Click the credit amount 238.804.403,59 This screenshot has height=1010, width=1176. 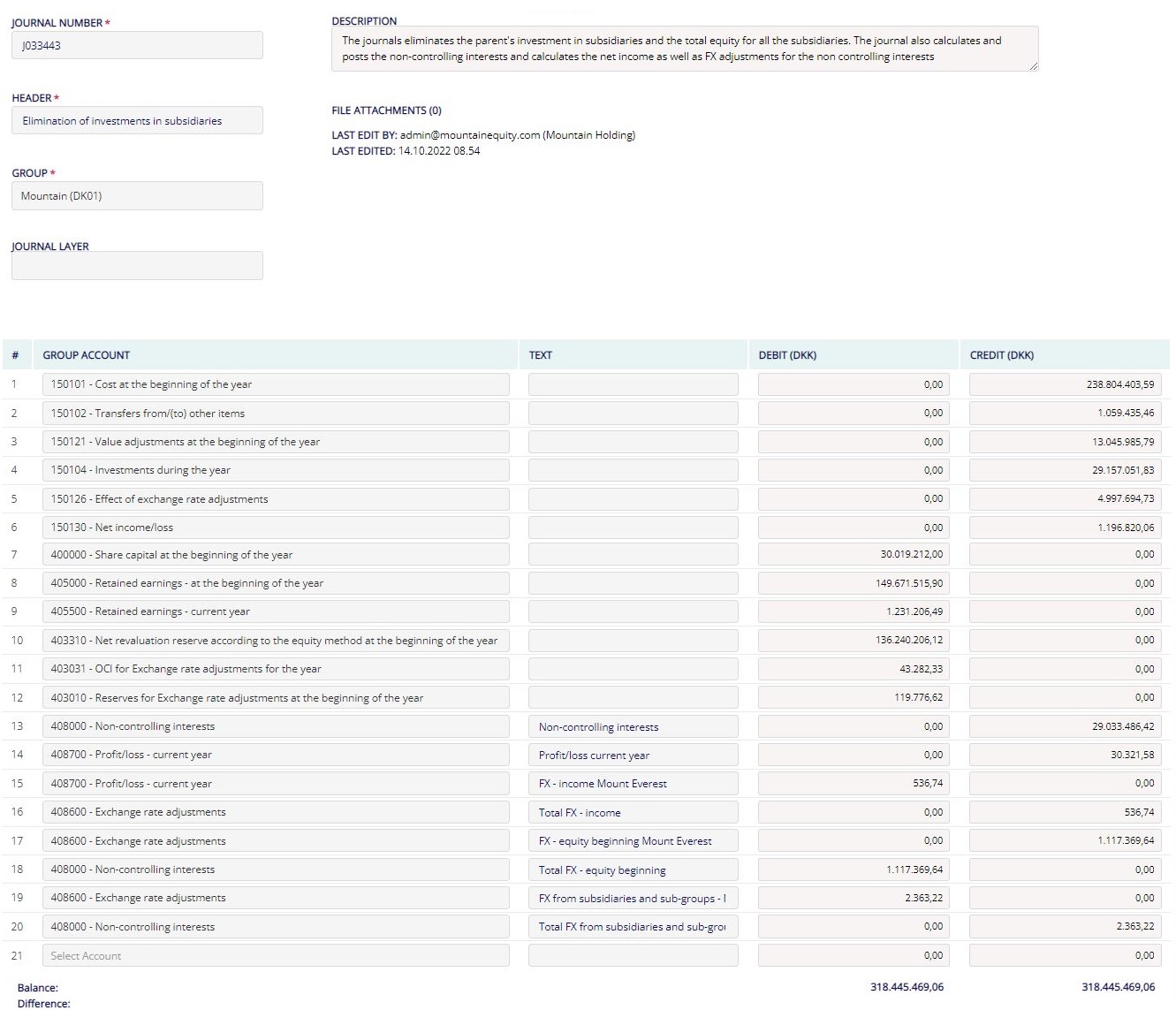[1066, 384]
